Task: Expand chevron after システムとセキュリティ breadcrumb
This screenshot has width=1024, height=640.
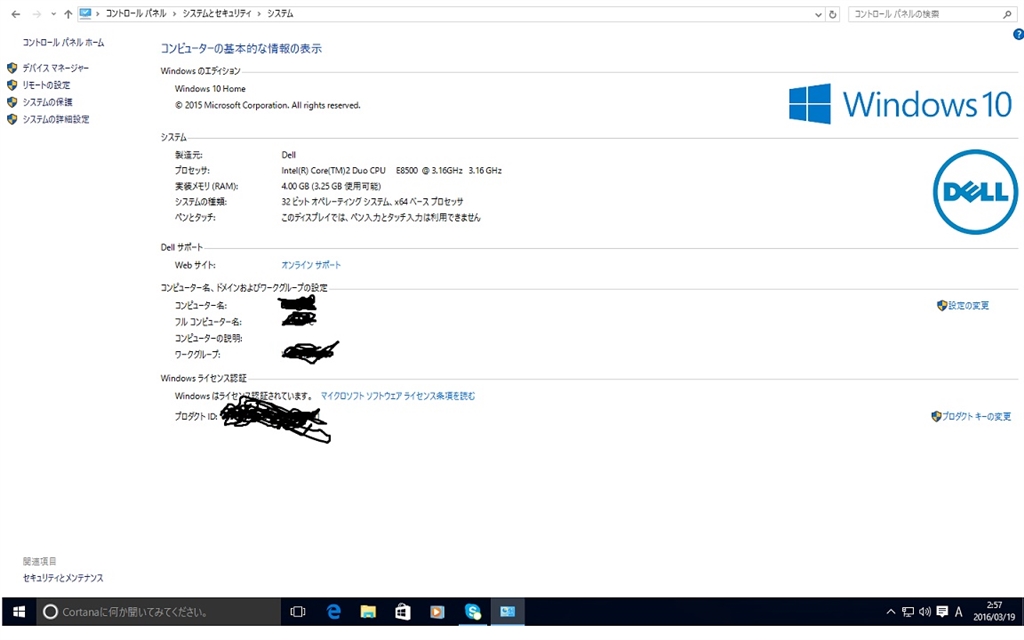Action: (x=259, y=14)
